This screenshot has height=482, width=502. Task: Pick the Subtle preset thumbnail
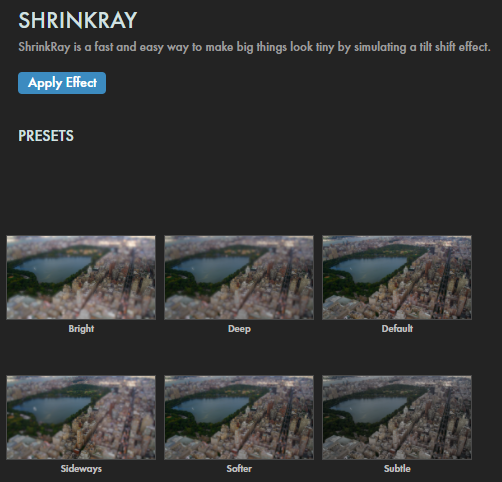coord(397,417)
